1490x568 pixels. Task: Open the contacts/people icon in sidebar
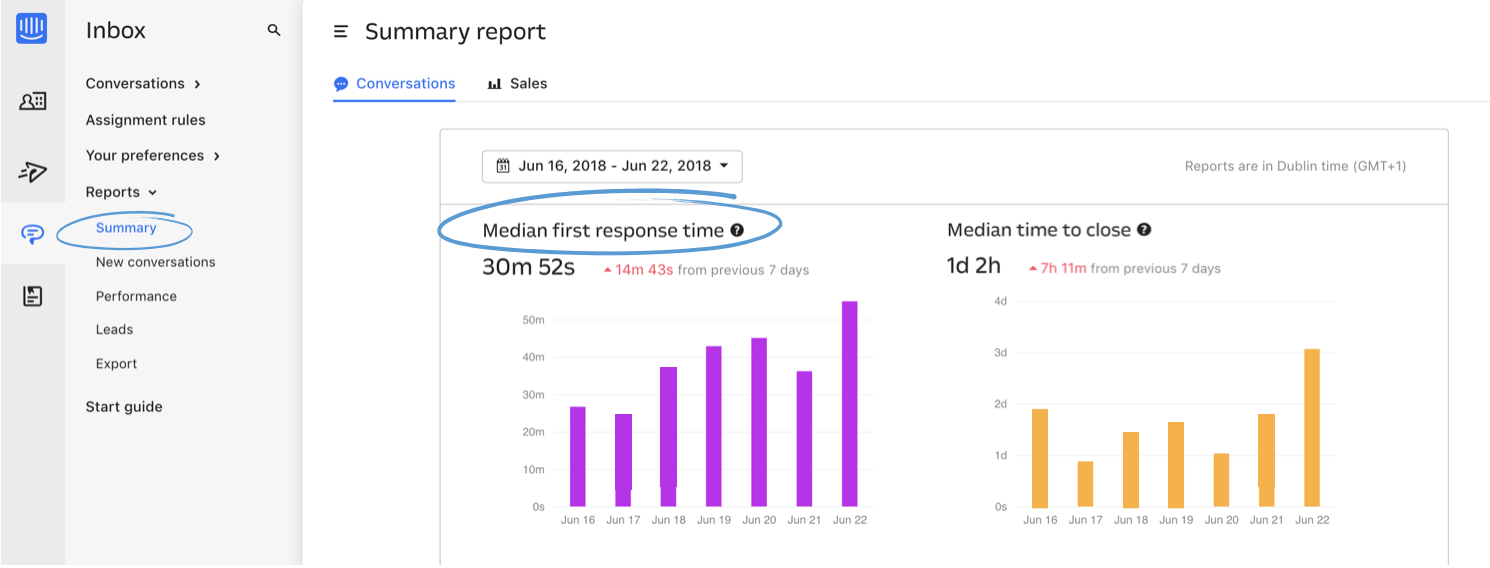[32, 101]
